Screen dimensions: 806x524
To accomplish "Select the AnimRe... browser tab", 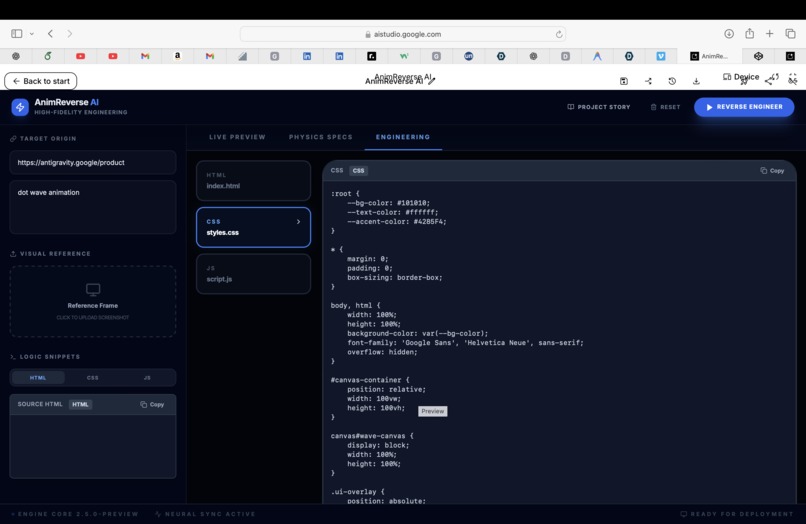I will pos(709,56).
